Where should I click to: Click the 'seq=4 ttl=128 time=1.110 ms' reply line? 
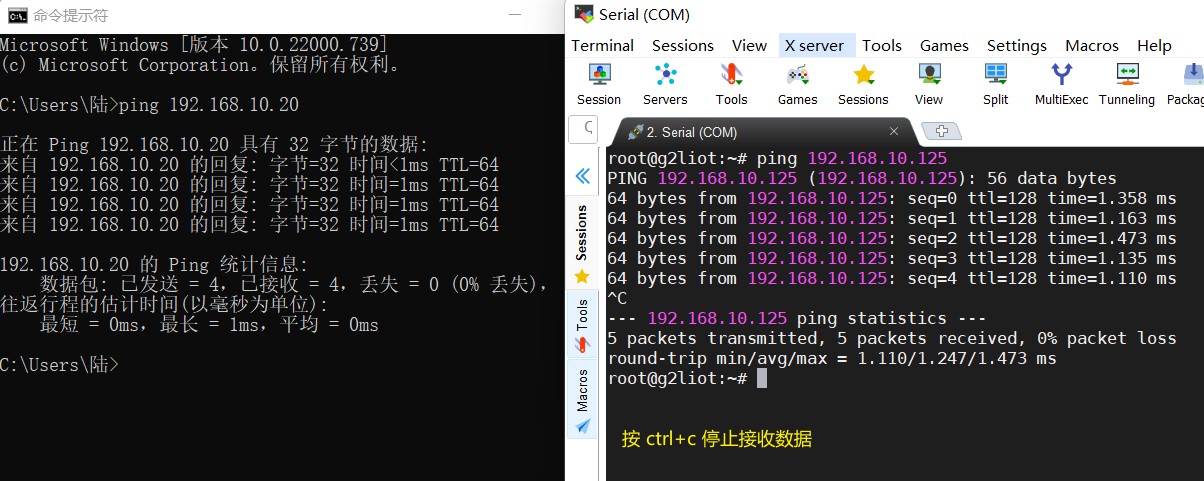click(x=892, y=278)
